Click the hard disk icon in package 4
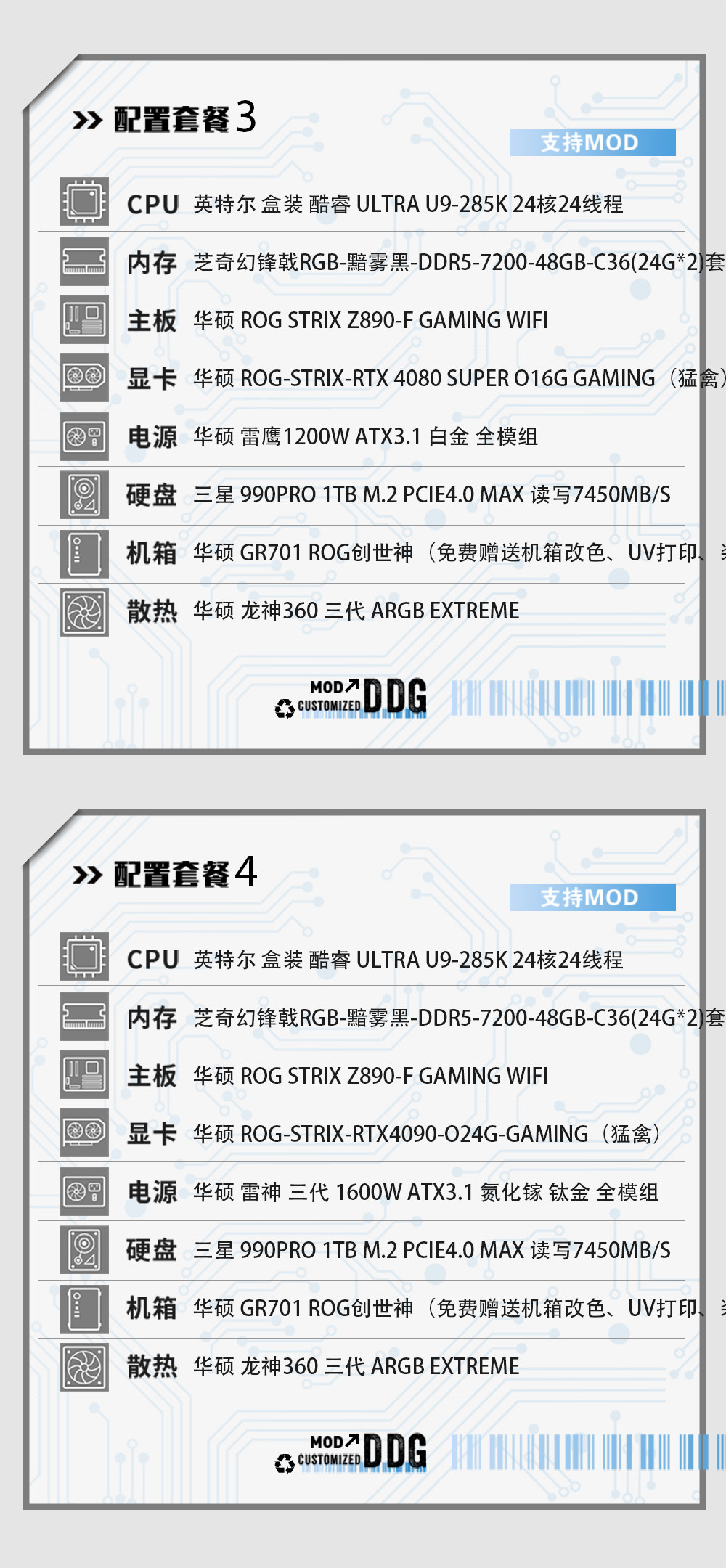Screen dimensions: 726x1568 [84, 1250]
